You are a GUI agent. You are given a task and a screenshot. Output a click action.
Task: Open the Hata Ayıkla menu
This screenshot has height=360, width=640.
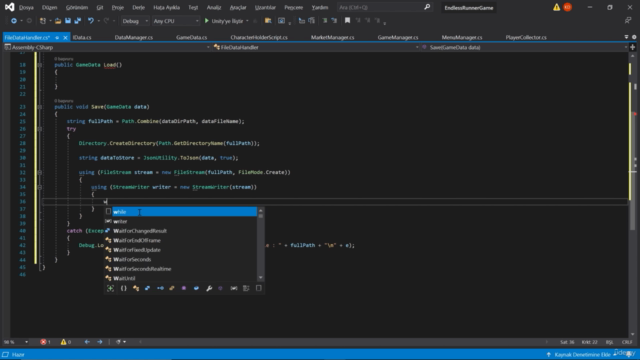pos(167,7)
